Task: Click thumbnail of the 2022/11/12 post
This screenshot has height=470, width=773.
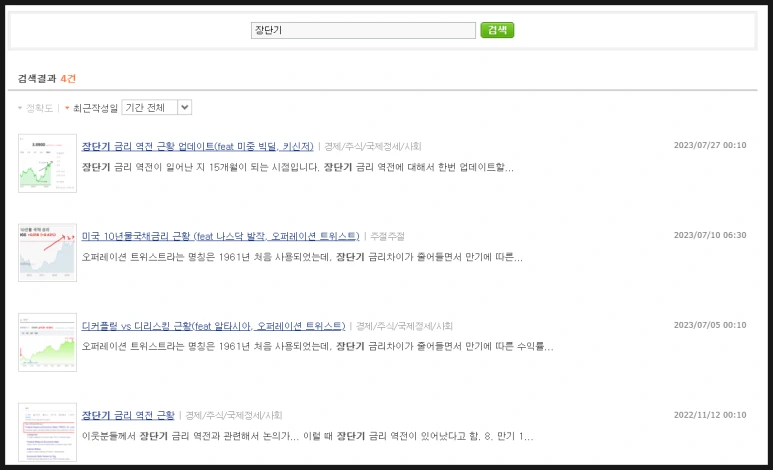Action: [47, 433]
